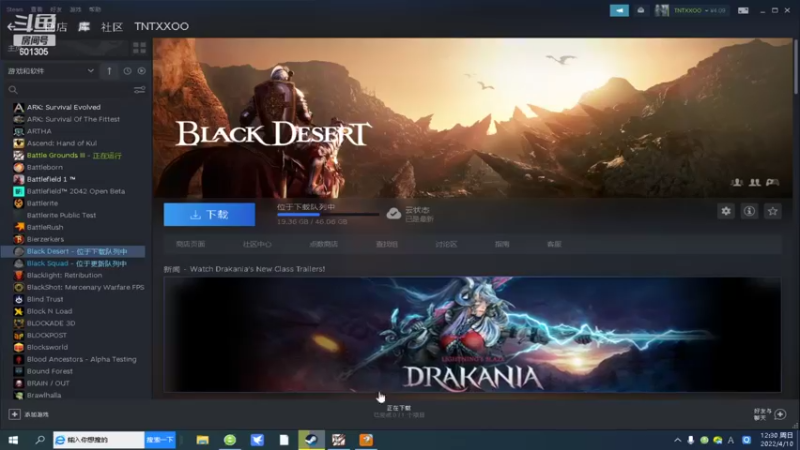This screenshot has width=800, height=450.
Task: Toggle ready-to-play filter icon
Action: point(141,71)
